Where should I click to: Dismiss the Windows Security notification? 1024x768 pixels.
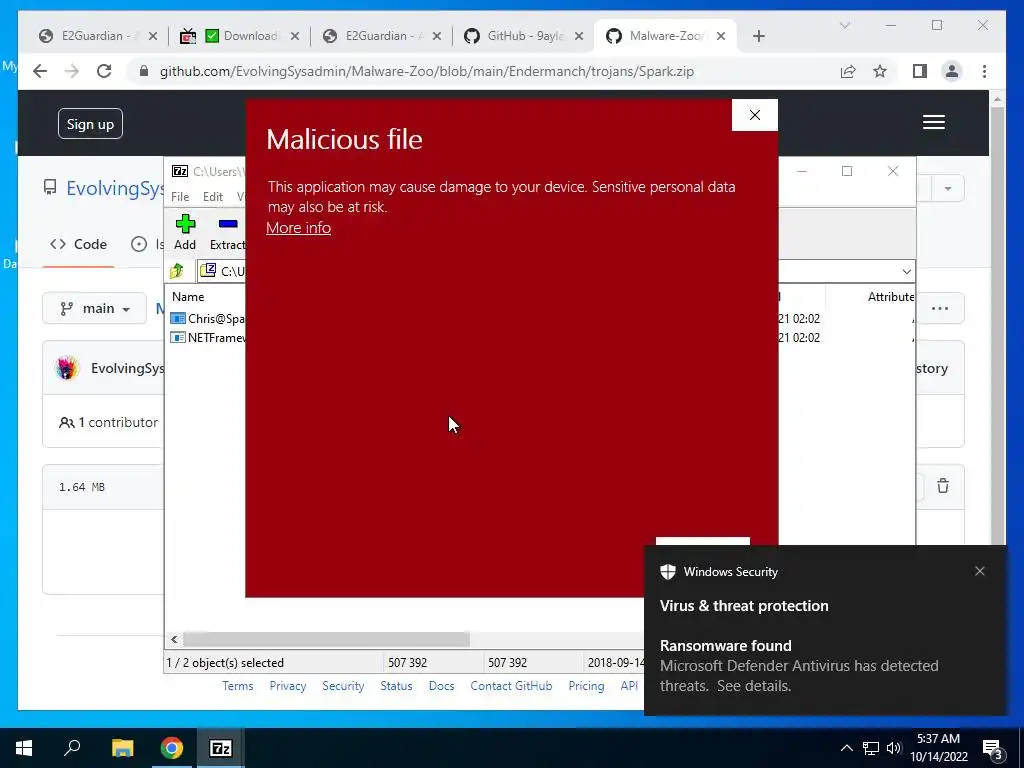[x=980, y=571]
